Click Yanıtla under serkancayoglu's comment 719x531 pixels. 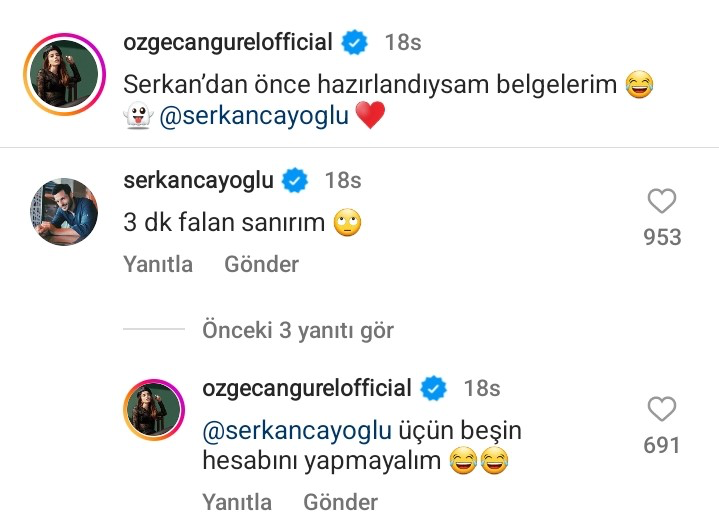[158, 264]
